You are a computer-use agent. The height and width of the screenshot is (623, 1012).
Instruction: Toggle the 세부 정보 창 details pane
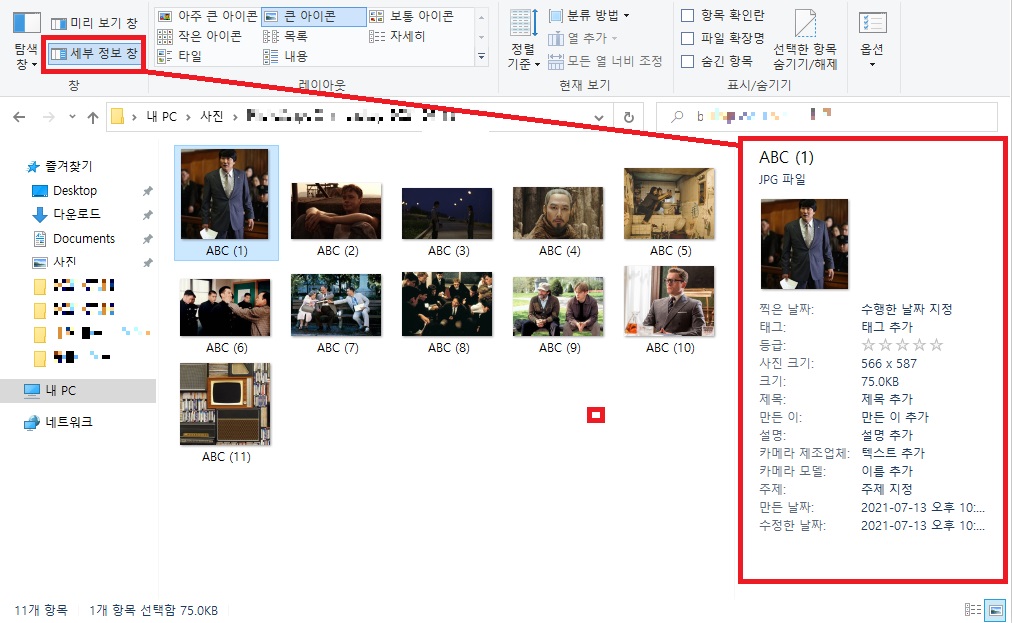tap(94, 54)
